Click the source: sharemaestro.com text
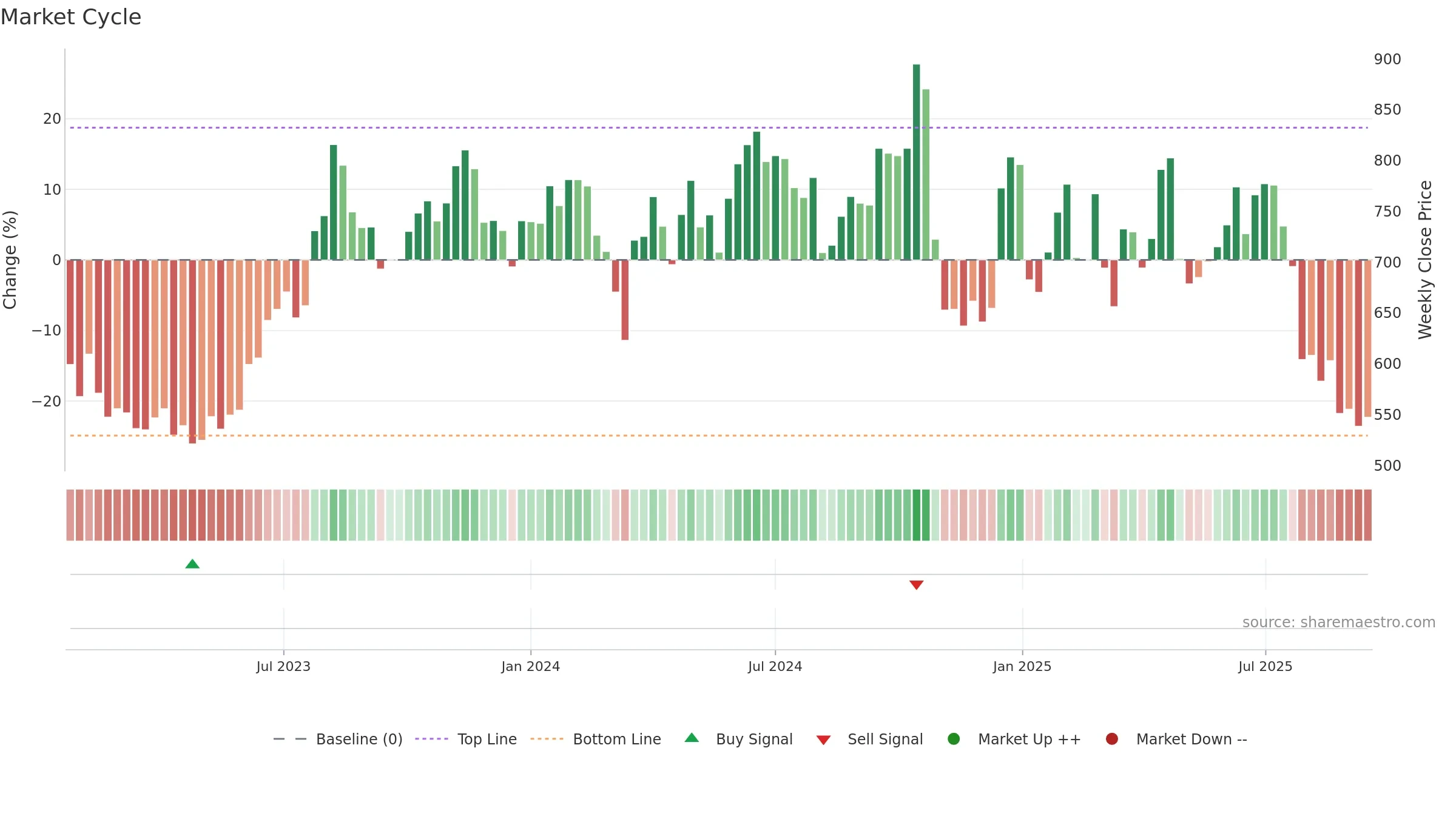This screenshot has width=1456, height=819. point(1339,622)
